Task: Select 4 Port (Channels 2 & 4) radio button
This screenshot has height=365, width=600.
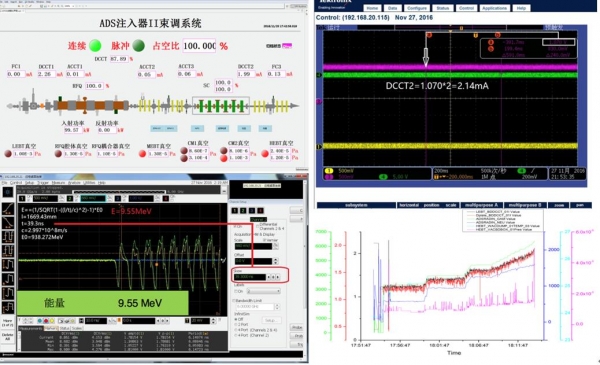Action: point(236,330)
